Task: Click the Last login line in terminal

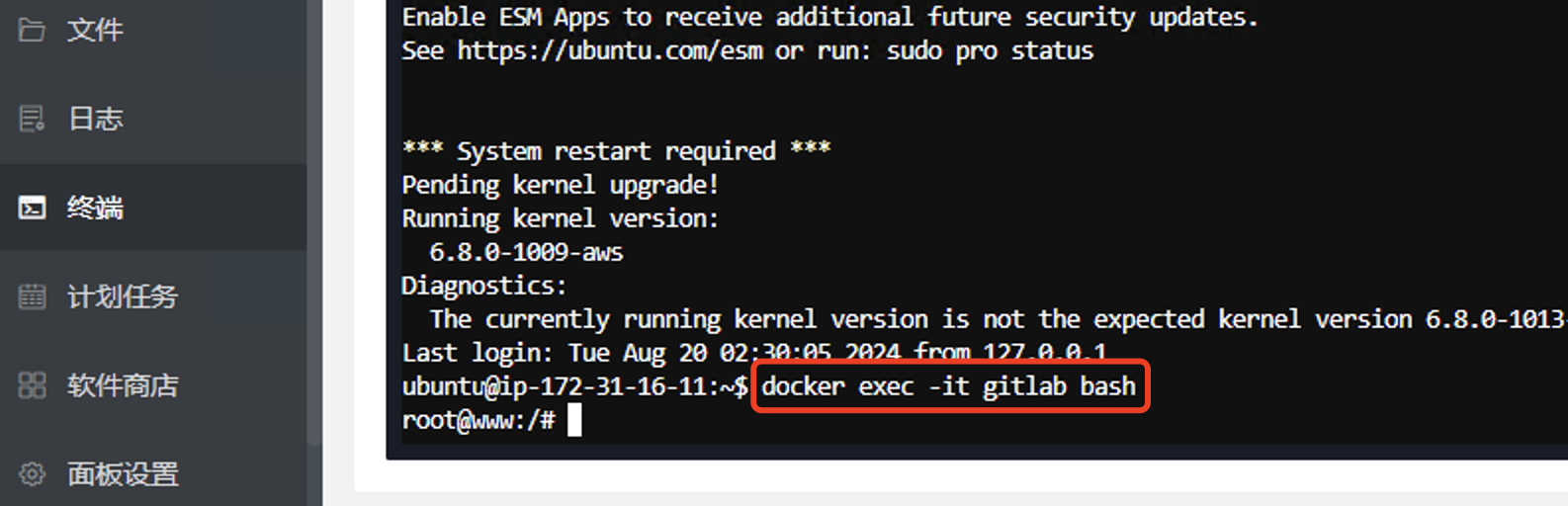Action: pyautogui.click(x=754, y=353)
